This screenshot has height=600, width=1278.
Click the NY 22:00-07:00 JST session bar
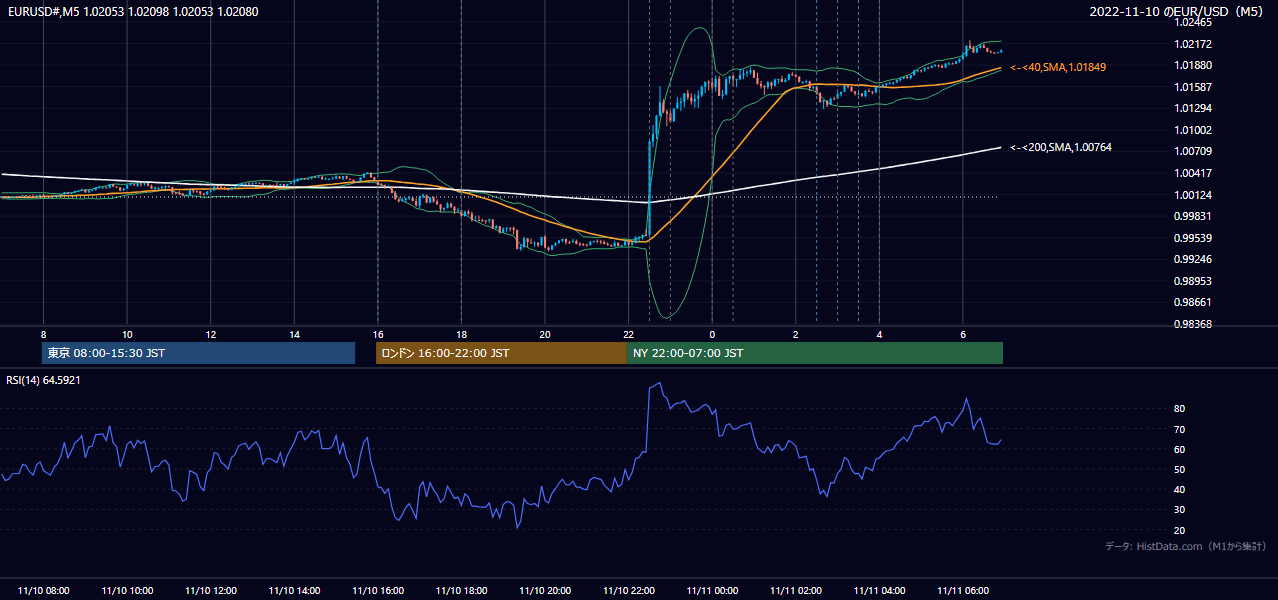click(815, 353)
